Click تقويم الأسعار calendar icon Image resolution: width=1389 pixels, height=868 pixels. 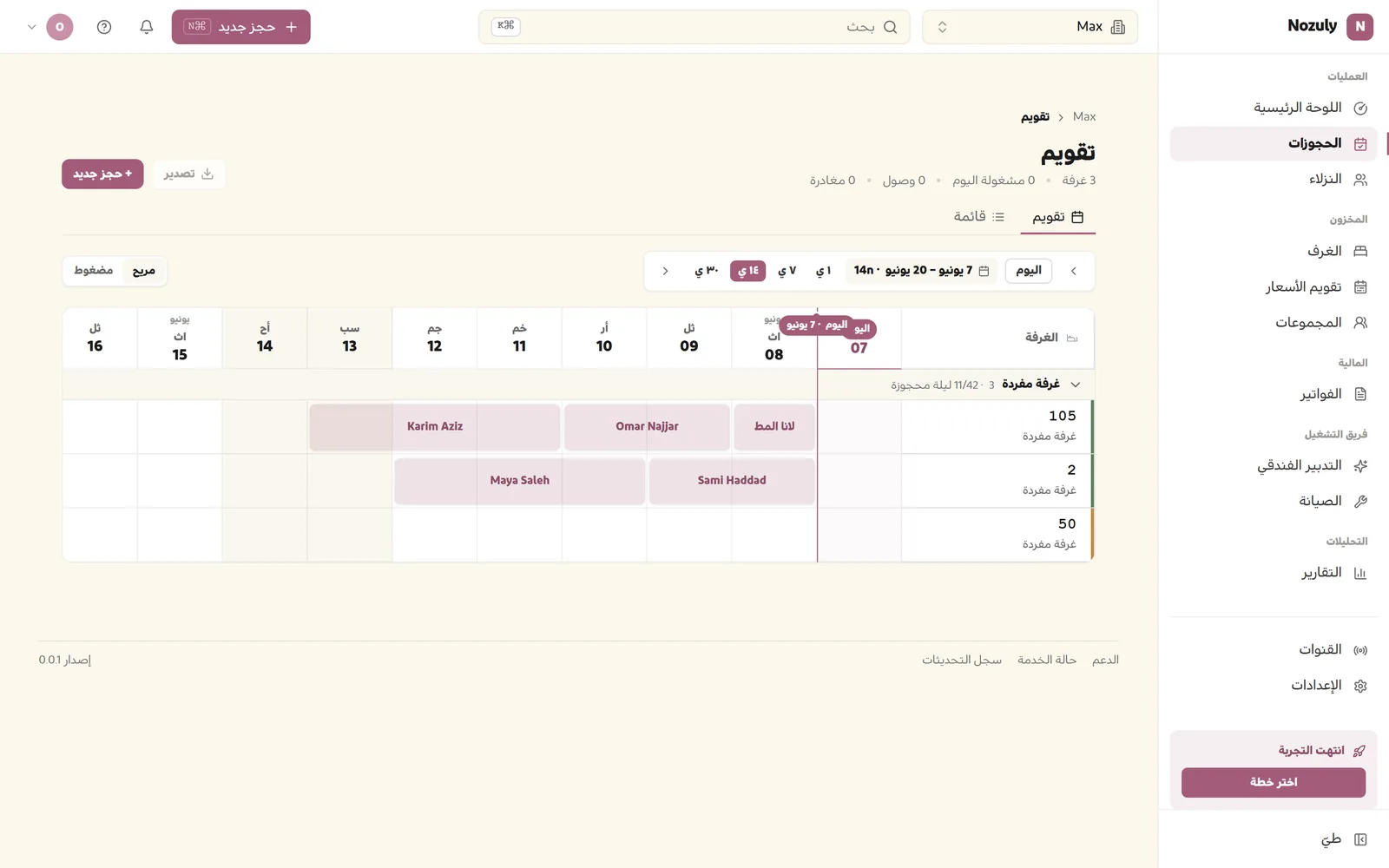click(1360, 287)
